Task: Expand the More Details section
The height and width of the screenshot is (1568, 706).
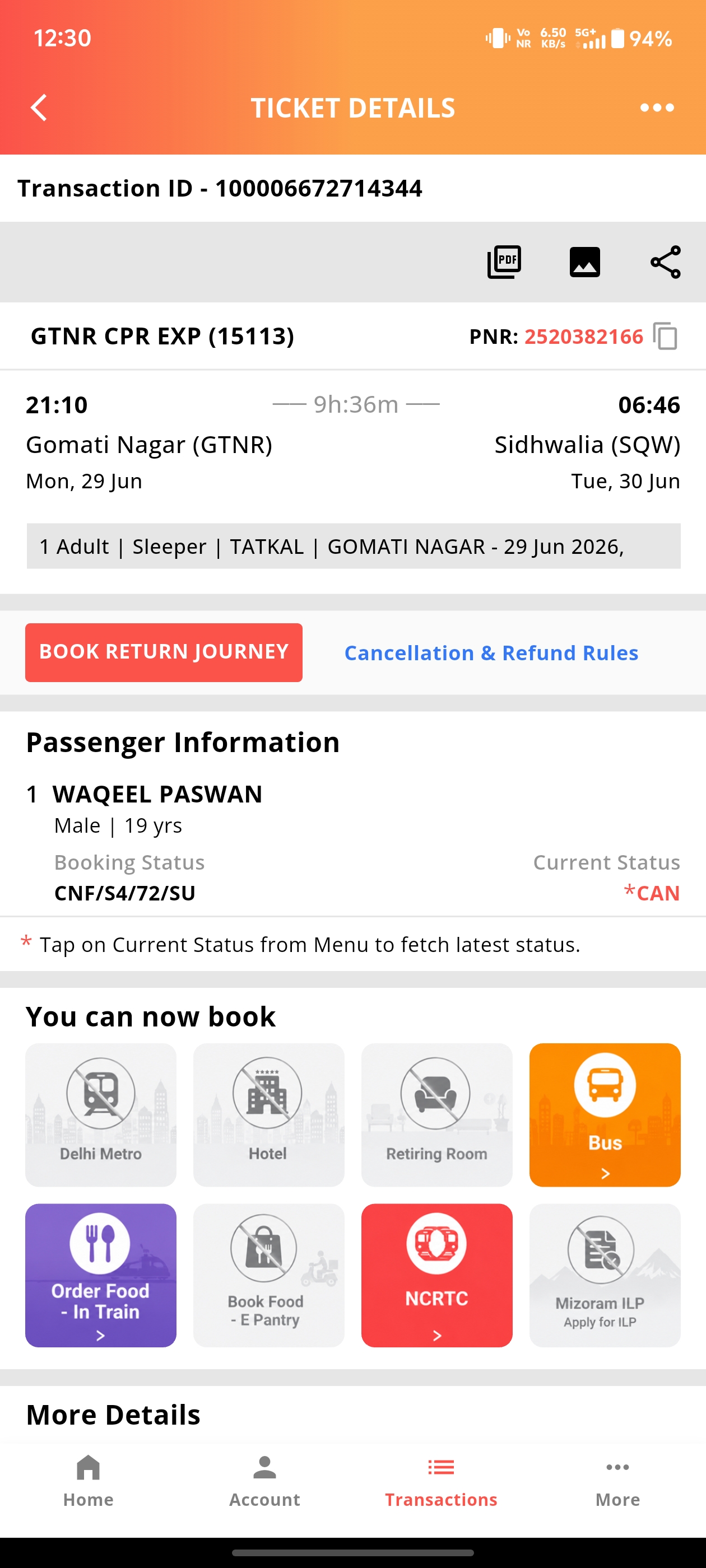Action: tap(113, 1415)
